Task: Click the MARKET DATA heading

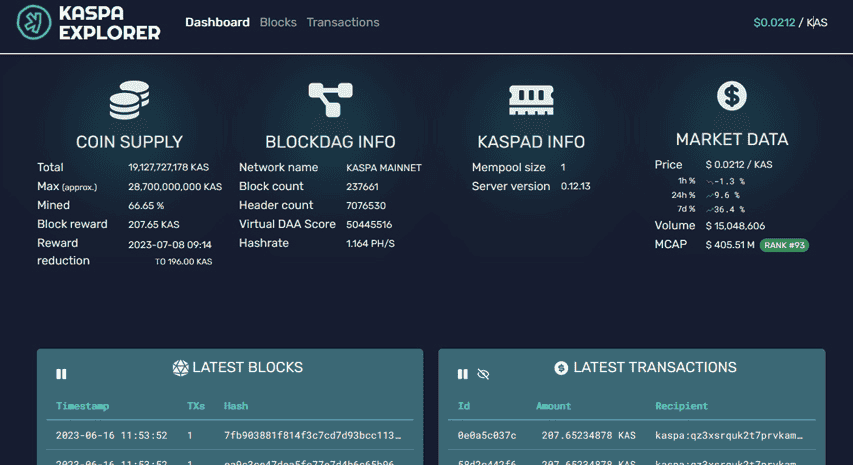Action: tap(732, 140)
